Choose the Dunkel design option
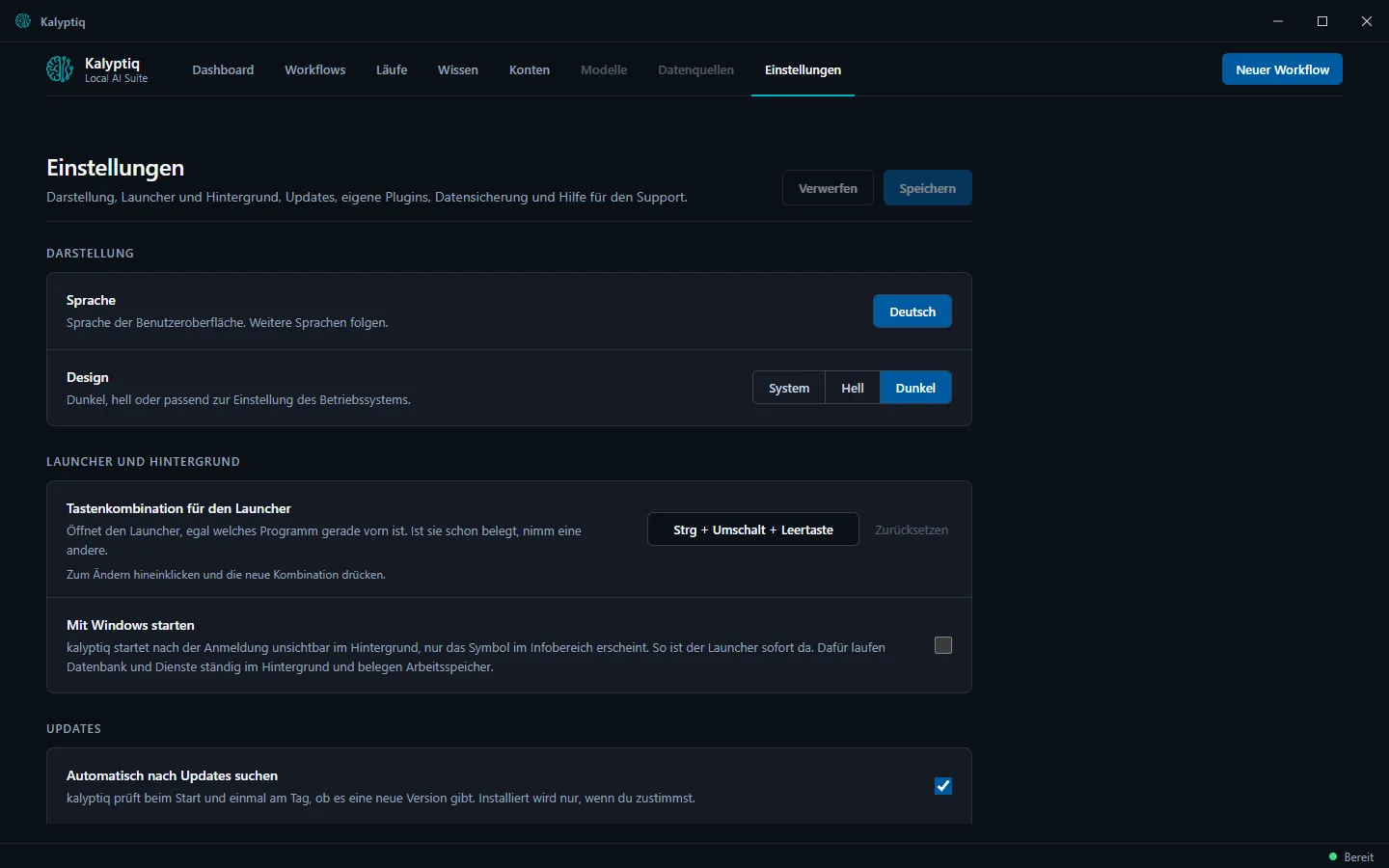1389x868 pixels. [915, 388]
